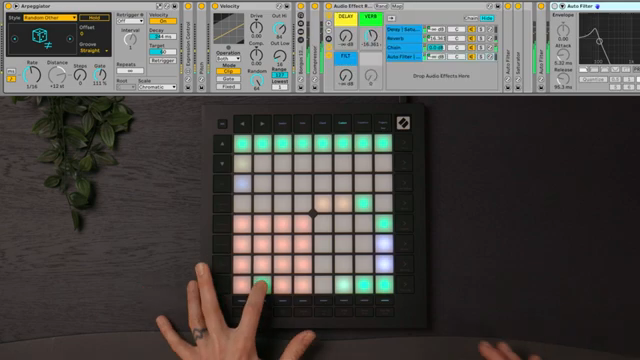The height and width of the screenshot is (360, 640).
Task: Select the Clip velocity mode
Action: [x=228, y=71]
